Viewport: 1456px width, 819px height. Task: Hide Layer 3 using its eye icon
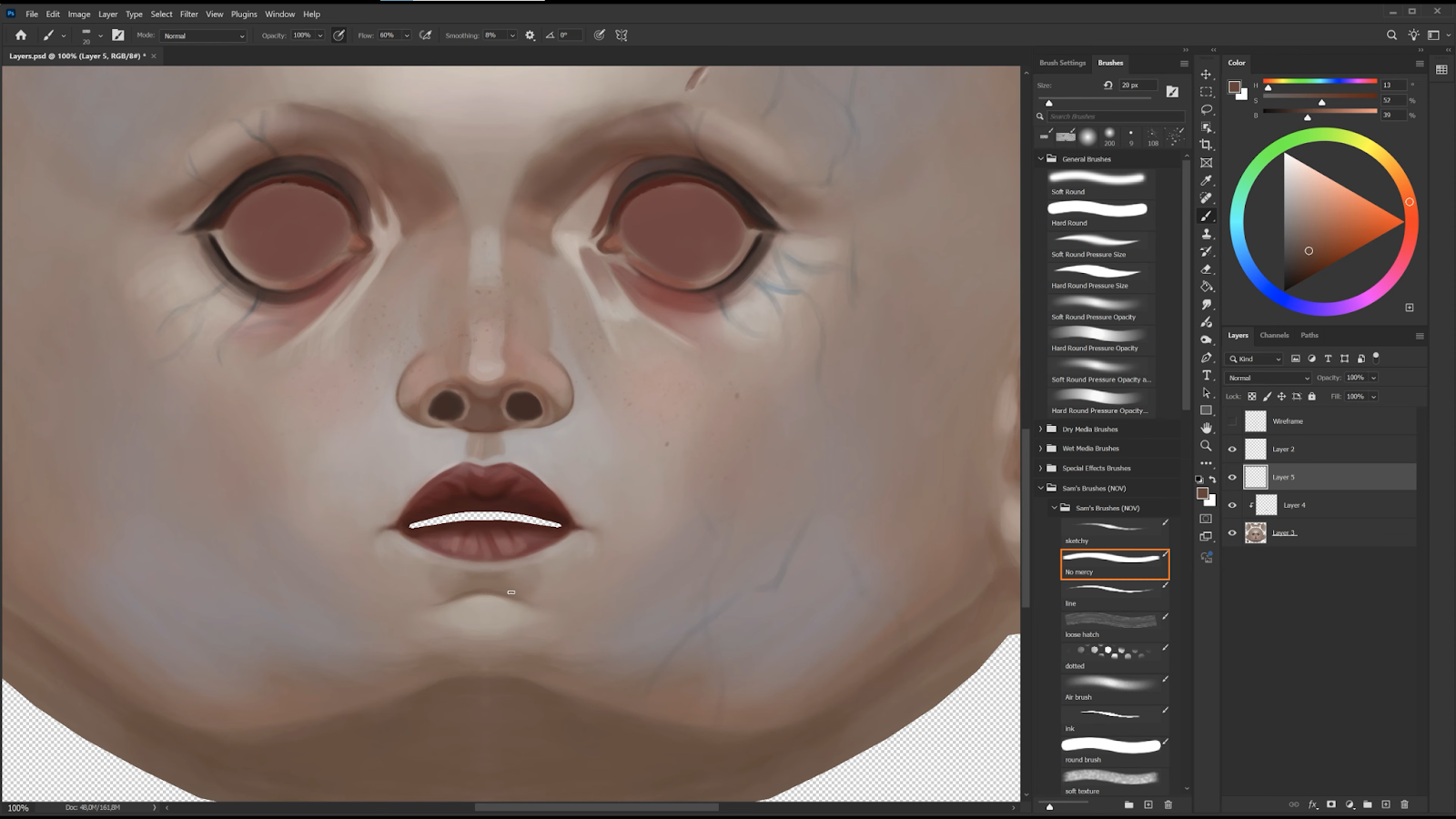(1233, 533)
